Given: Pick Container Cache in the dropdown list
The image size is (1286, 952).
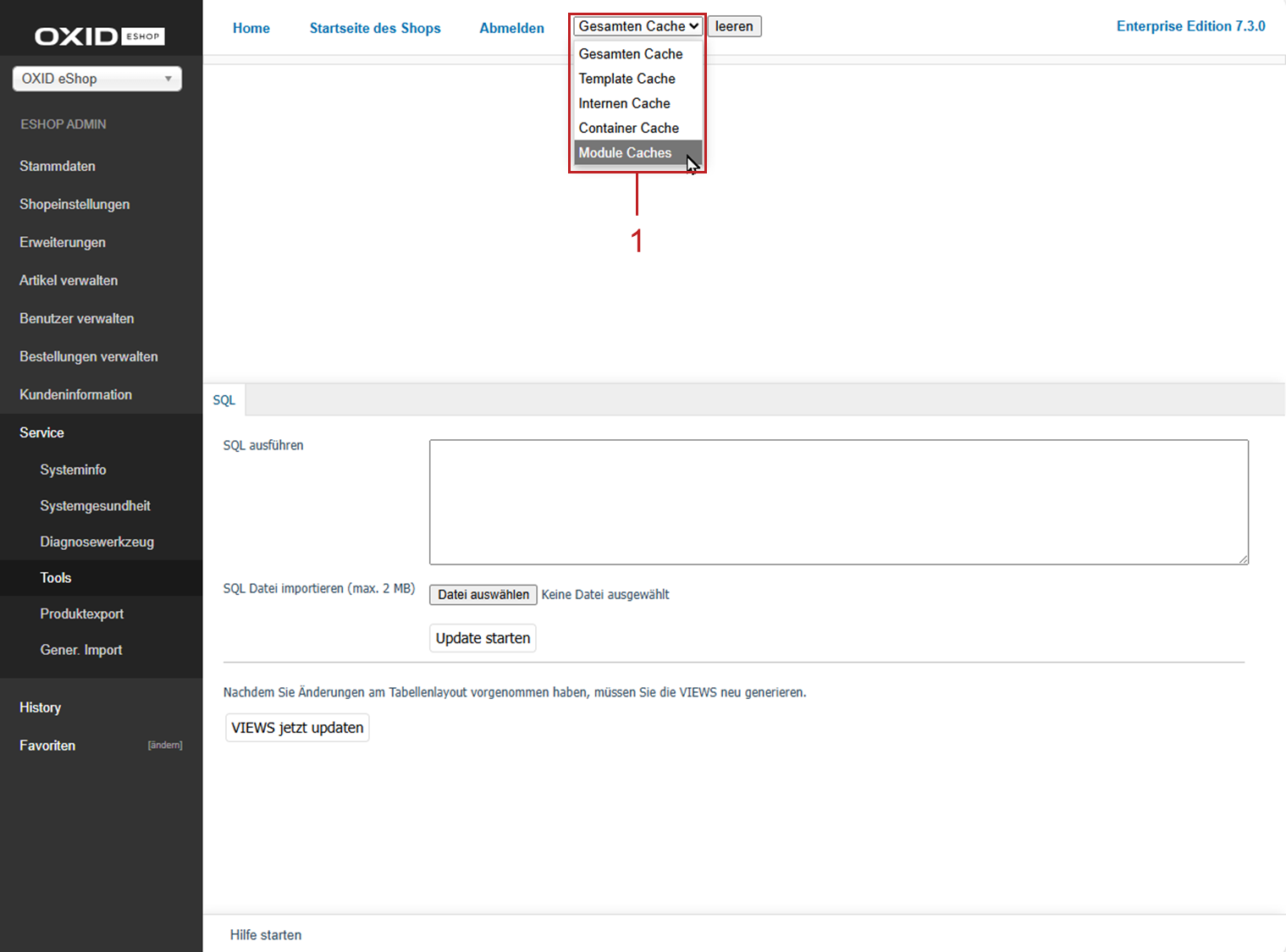Looking at the screenshot, I should pyautogui.click(x=628, y=129).
